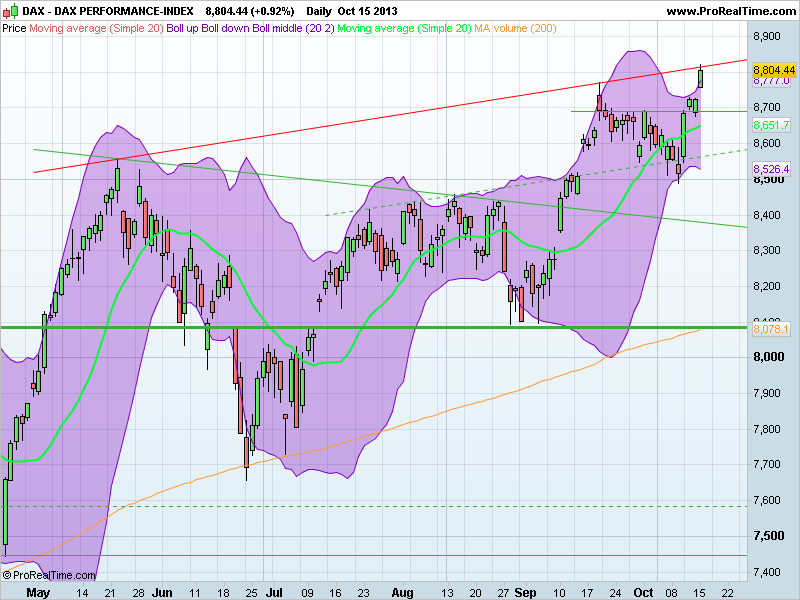Image resolution: width=800 pixels, height=600 pixels.
Task: Click the 8,804.44 (+0.92%) quote text
Action: [250, 11]
